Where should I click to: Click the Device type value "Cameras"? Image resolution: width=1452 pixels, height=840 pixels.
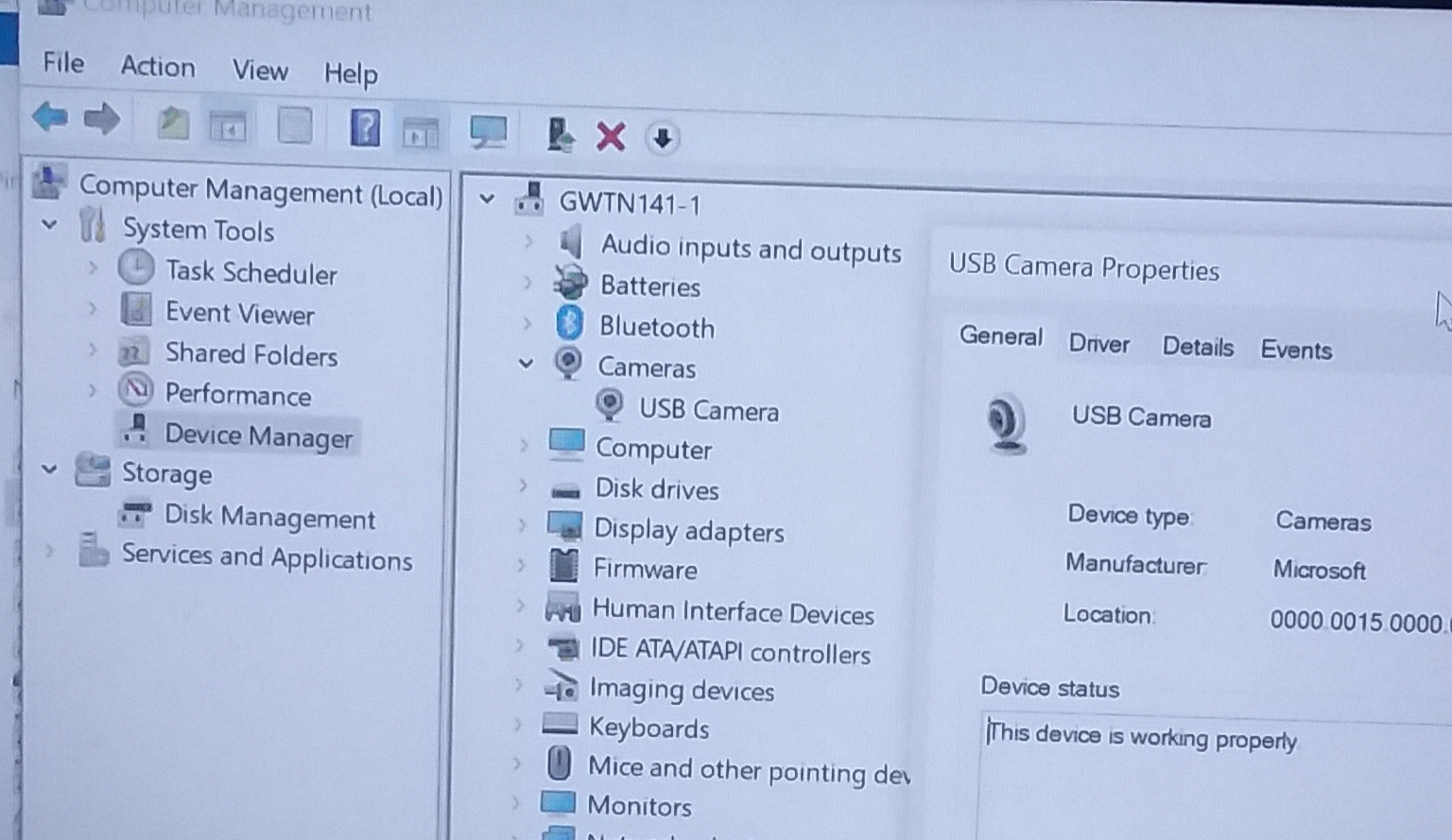coord(1322,521)
